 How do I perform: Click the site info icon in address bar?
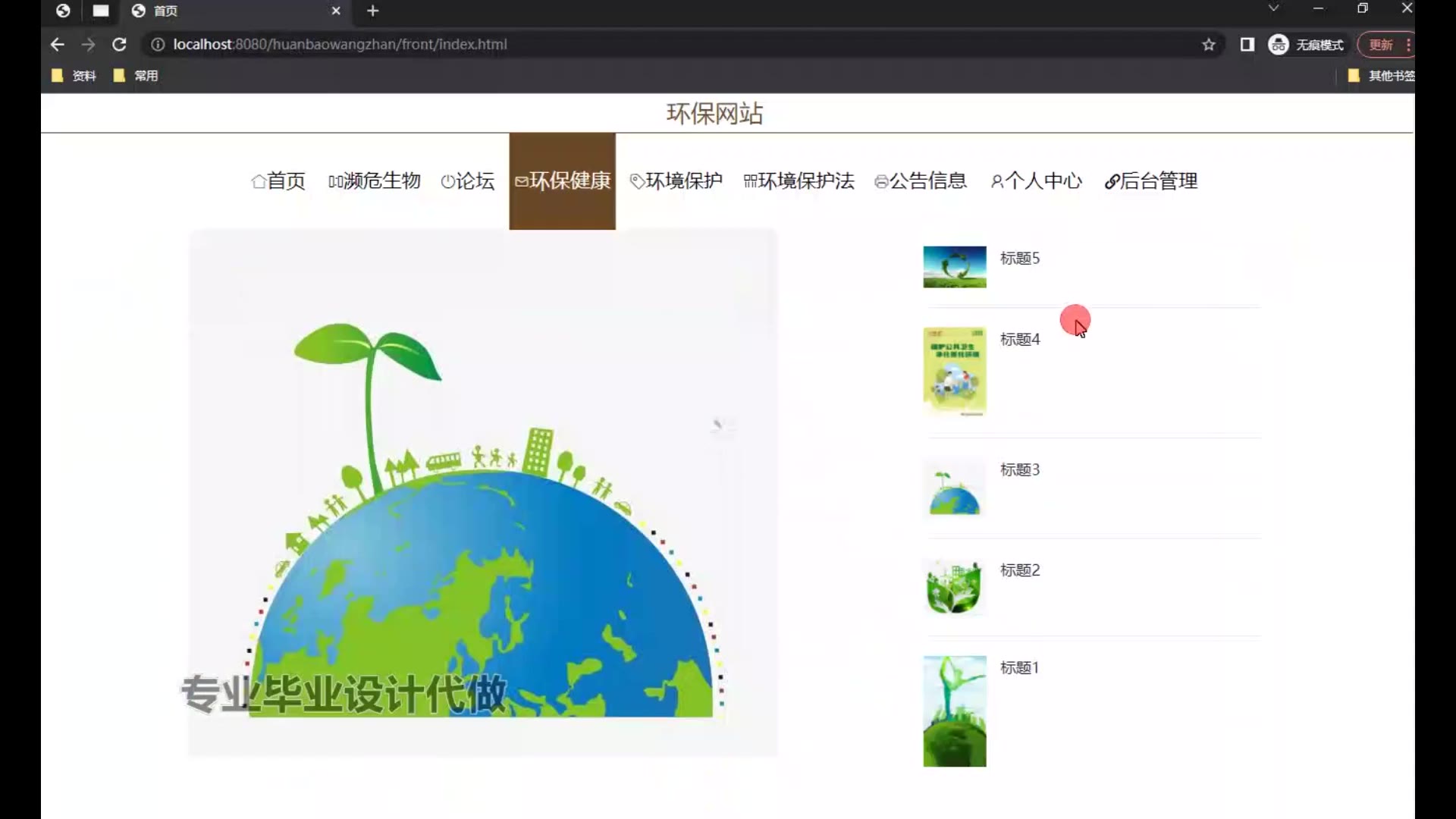158,45
